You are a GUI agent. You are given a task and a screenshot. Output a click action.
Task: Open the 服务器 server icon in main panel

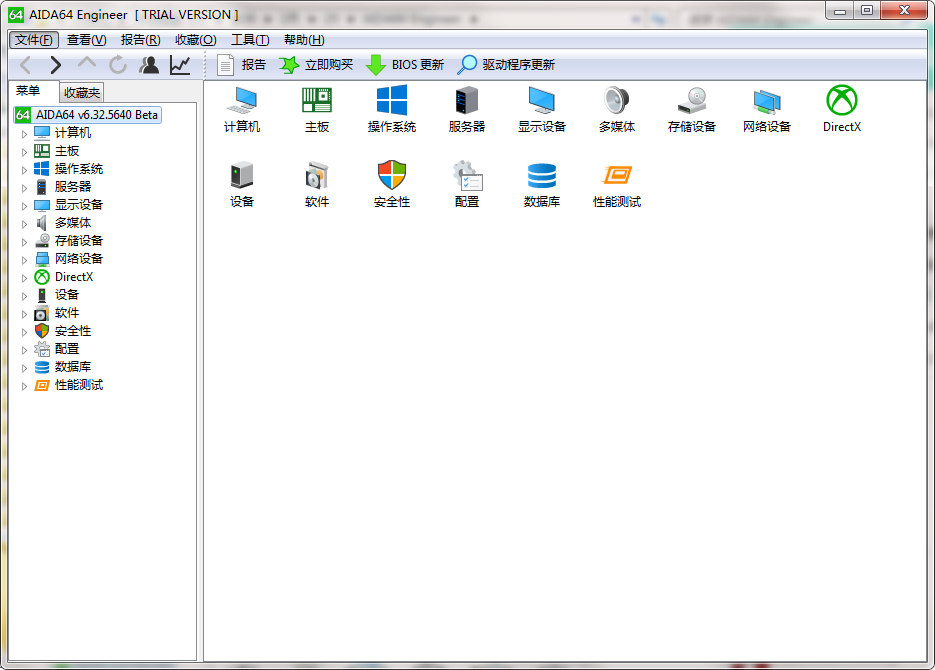pos(467,110)
